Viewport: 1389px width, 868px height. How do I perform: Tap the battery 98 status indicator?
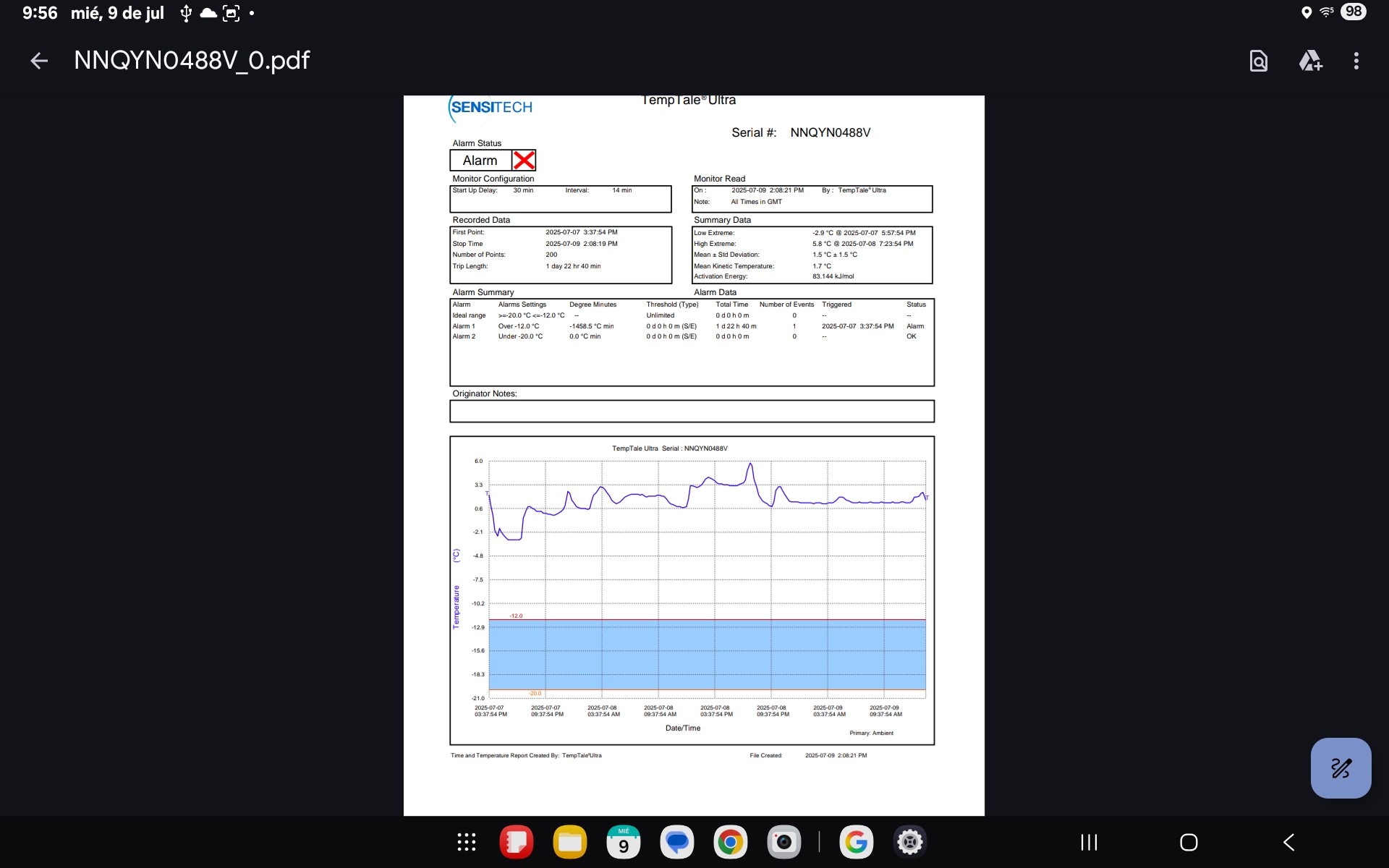[x=1354, y=12]
